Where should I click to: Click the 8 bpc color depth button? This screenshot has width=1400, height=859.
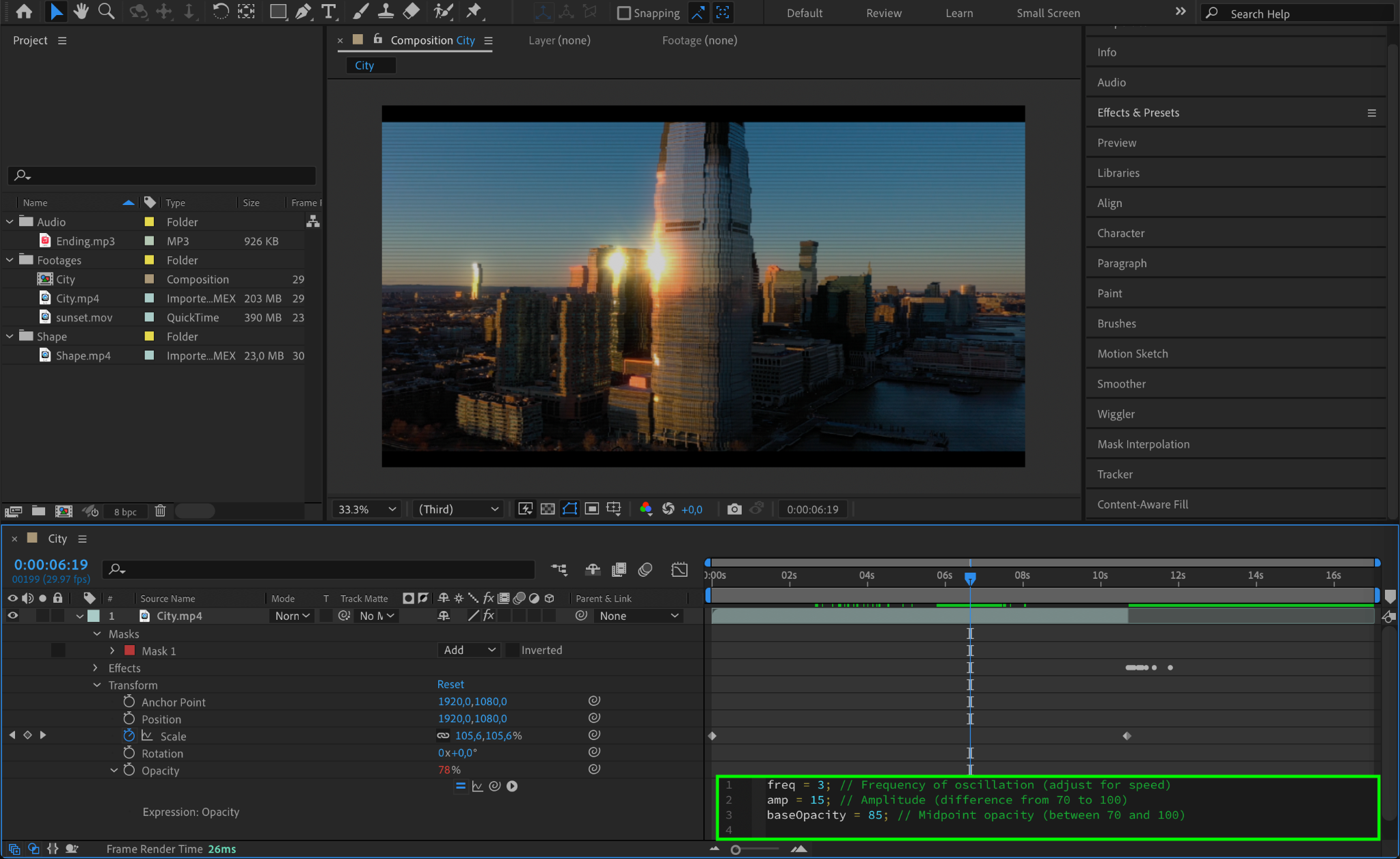125,512
